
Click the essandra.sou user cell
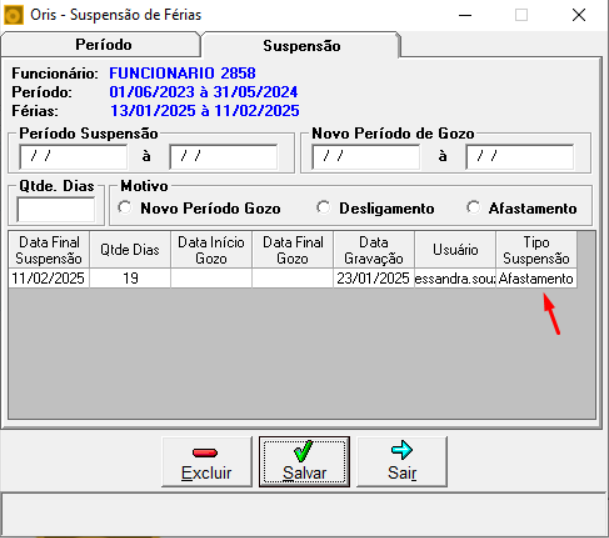pos(455,279)
